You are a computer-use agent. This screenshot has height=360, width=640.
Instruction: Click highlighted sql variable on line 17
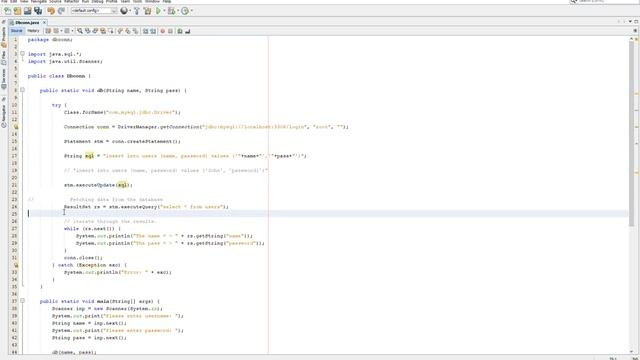[89, 156]
